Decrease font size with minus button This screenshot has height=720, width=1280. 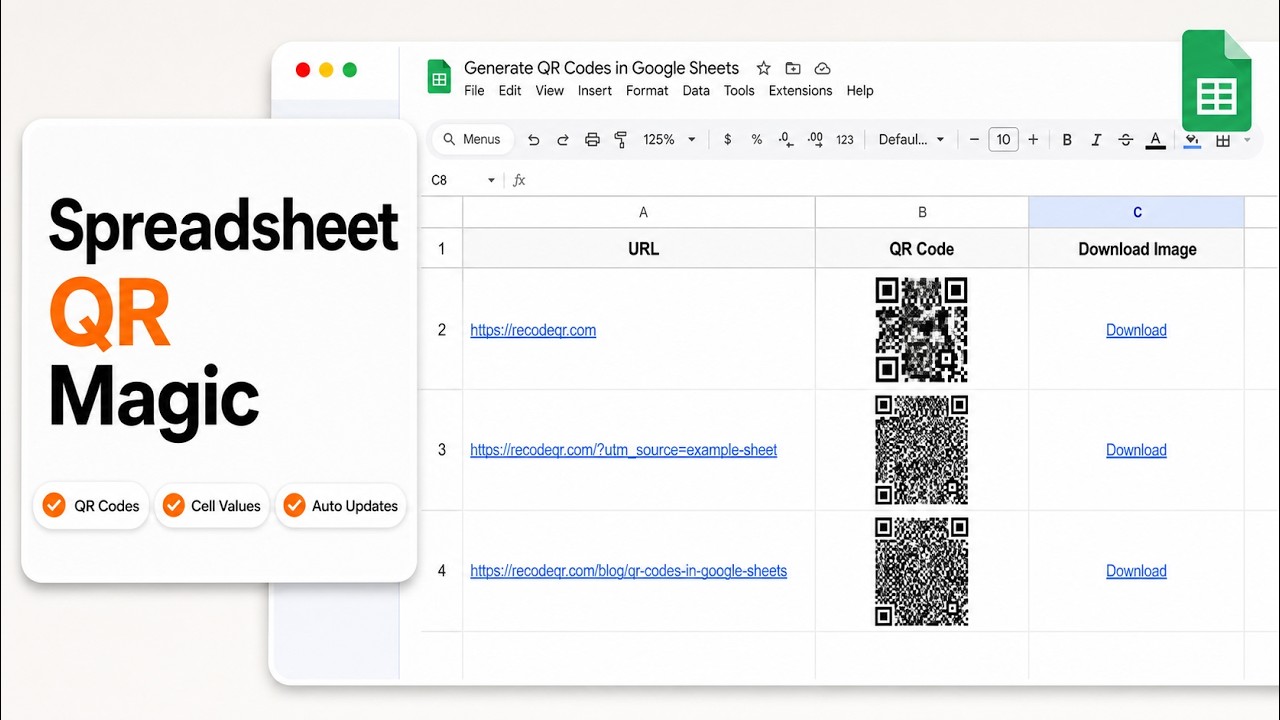click(x=974, y=140)
